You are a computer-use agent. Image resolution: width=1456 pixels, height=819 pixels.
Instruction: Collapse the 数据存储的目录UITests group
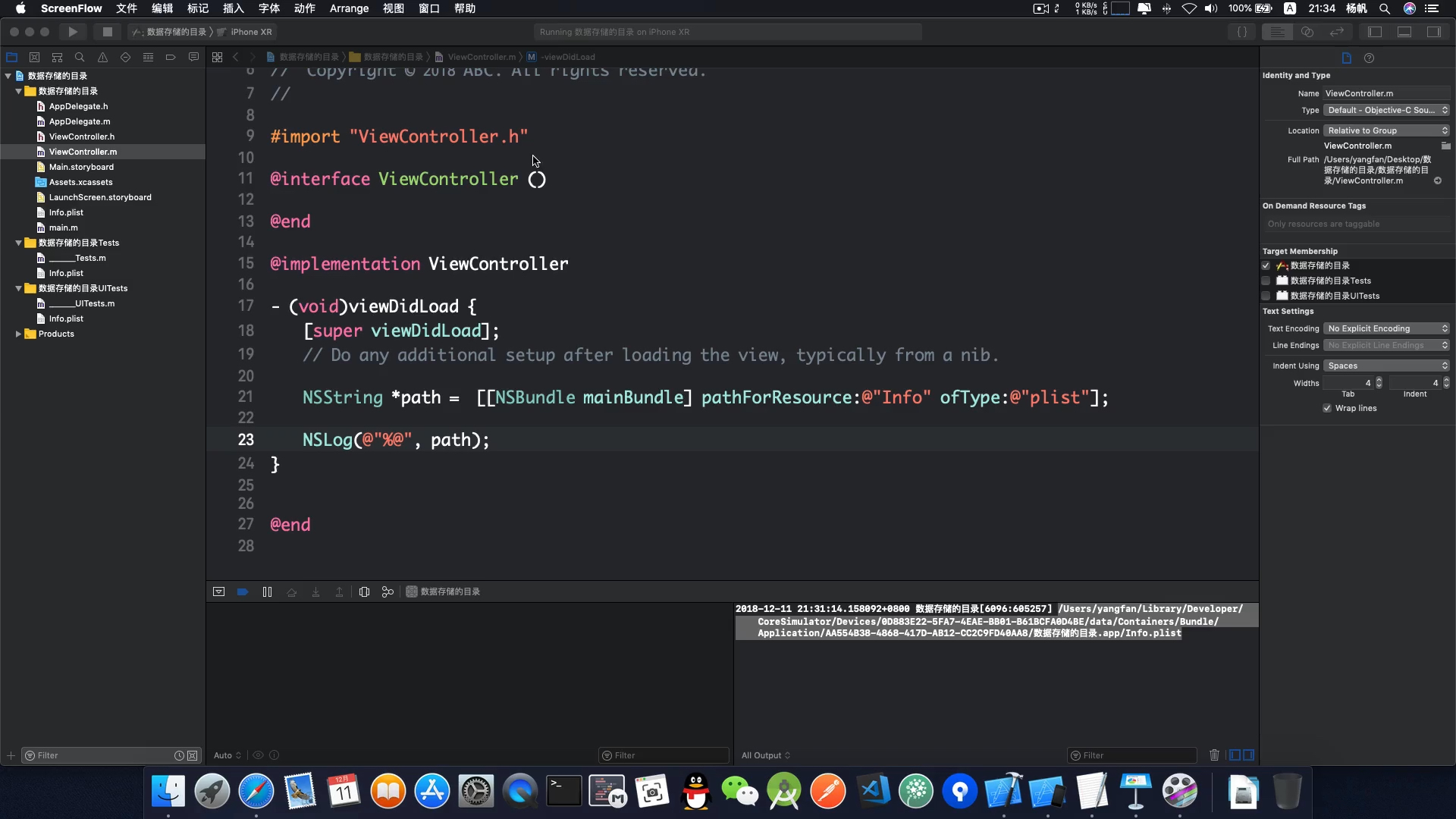(18, 288)
